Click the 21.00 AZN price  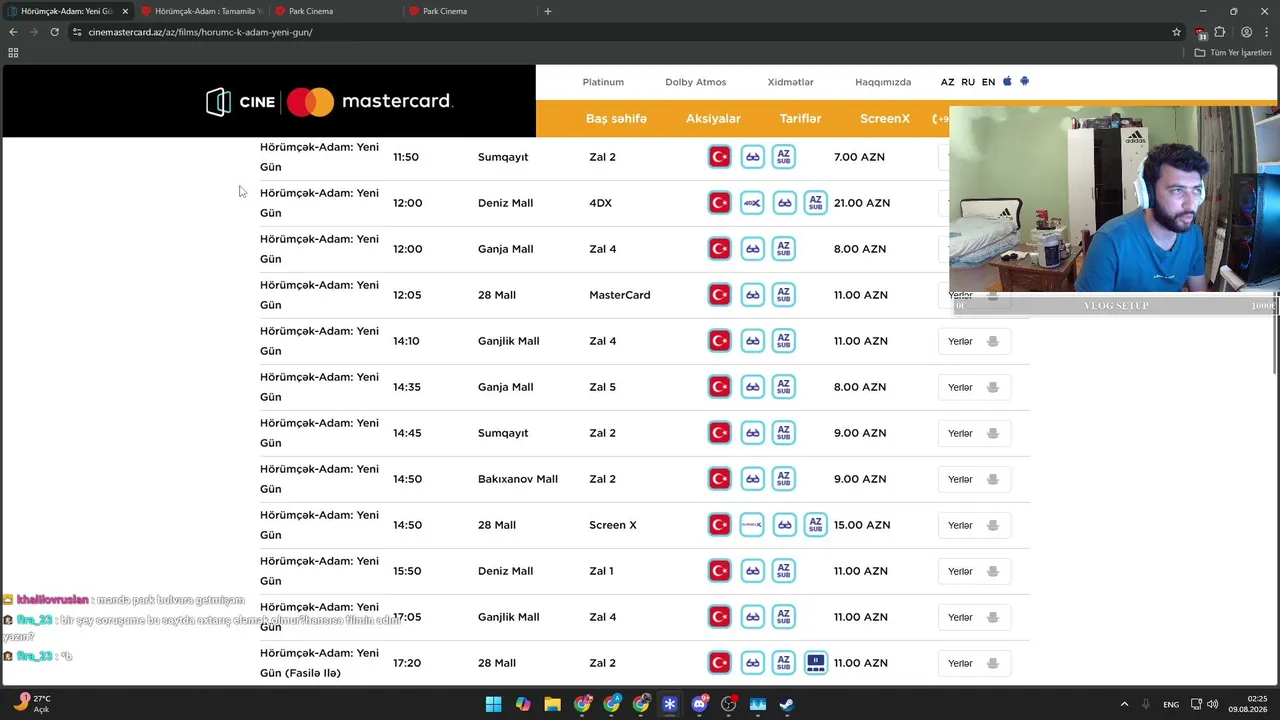(x=862, y=203)
